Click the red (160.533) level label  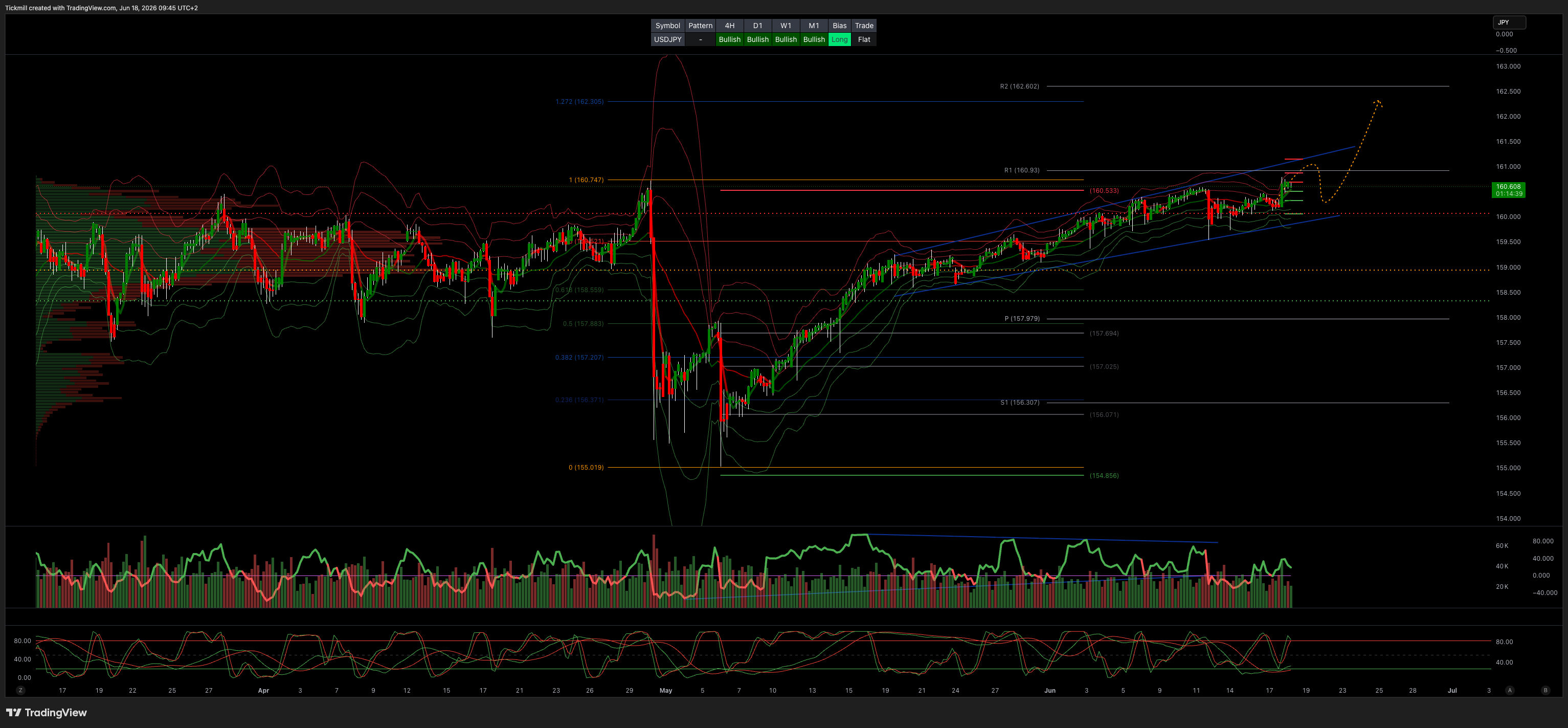click(1104, 190)
